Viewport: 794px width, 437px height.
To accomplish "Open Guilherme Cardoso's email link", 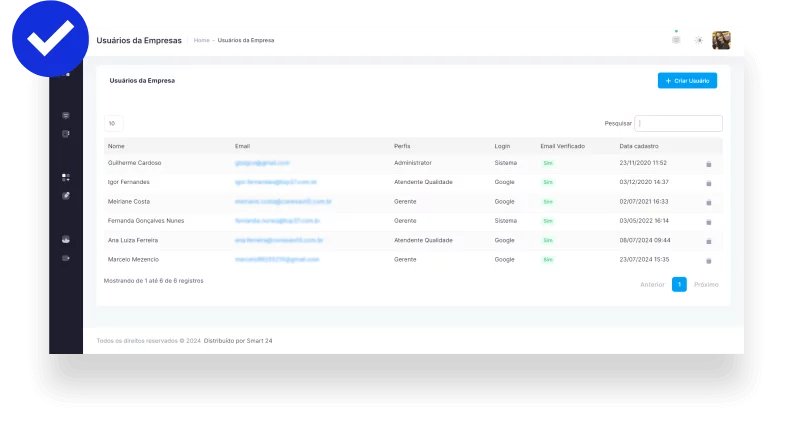I will pos(262,163).
